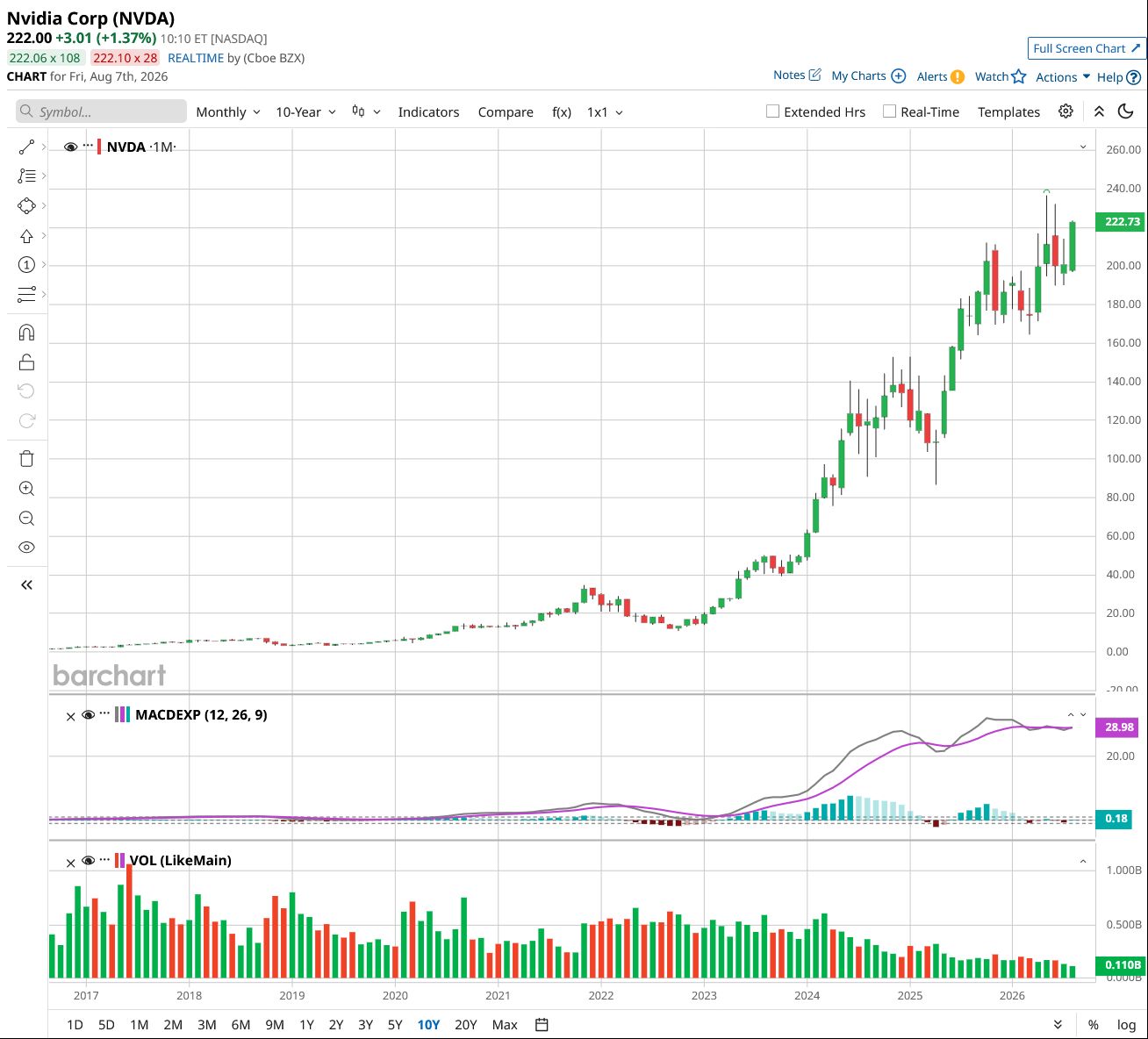Open the candlestick chart type dropdown

point(366,111)
